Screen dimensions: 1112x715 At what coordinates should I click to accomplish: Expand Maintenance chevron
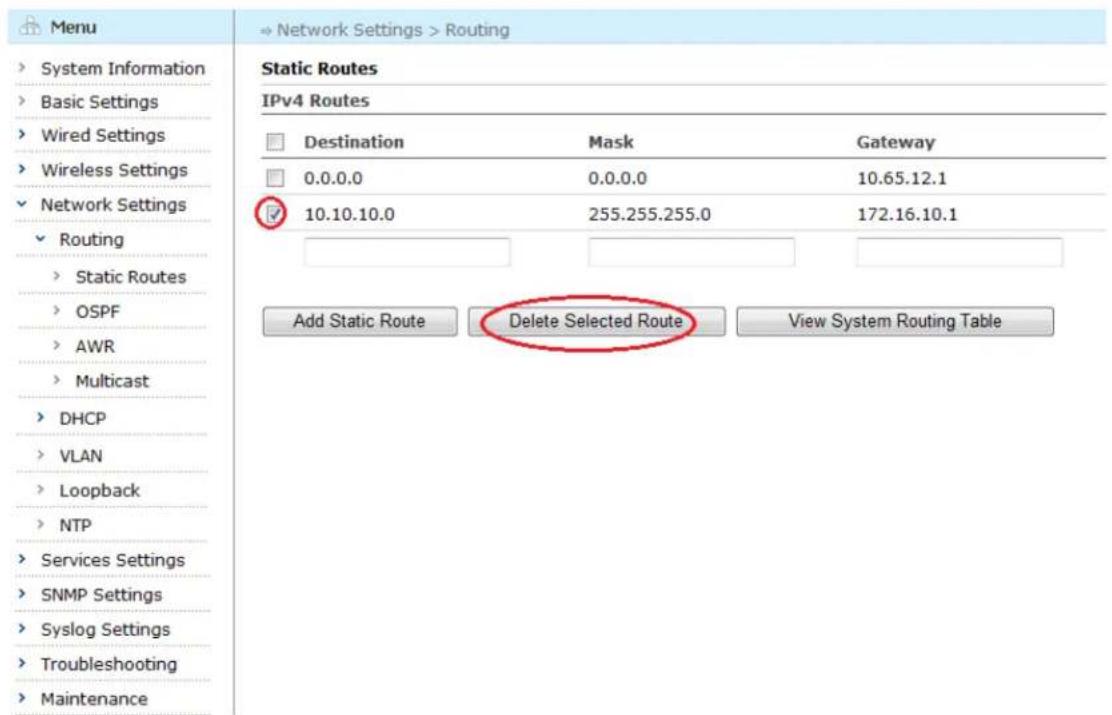22,698
